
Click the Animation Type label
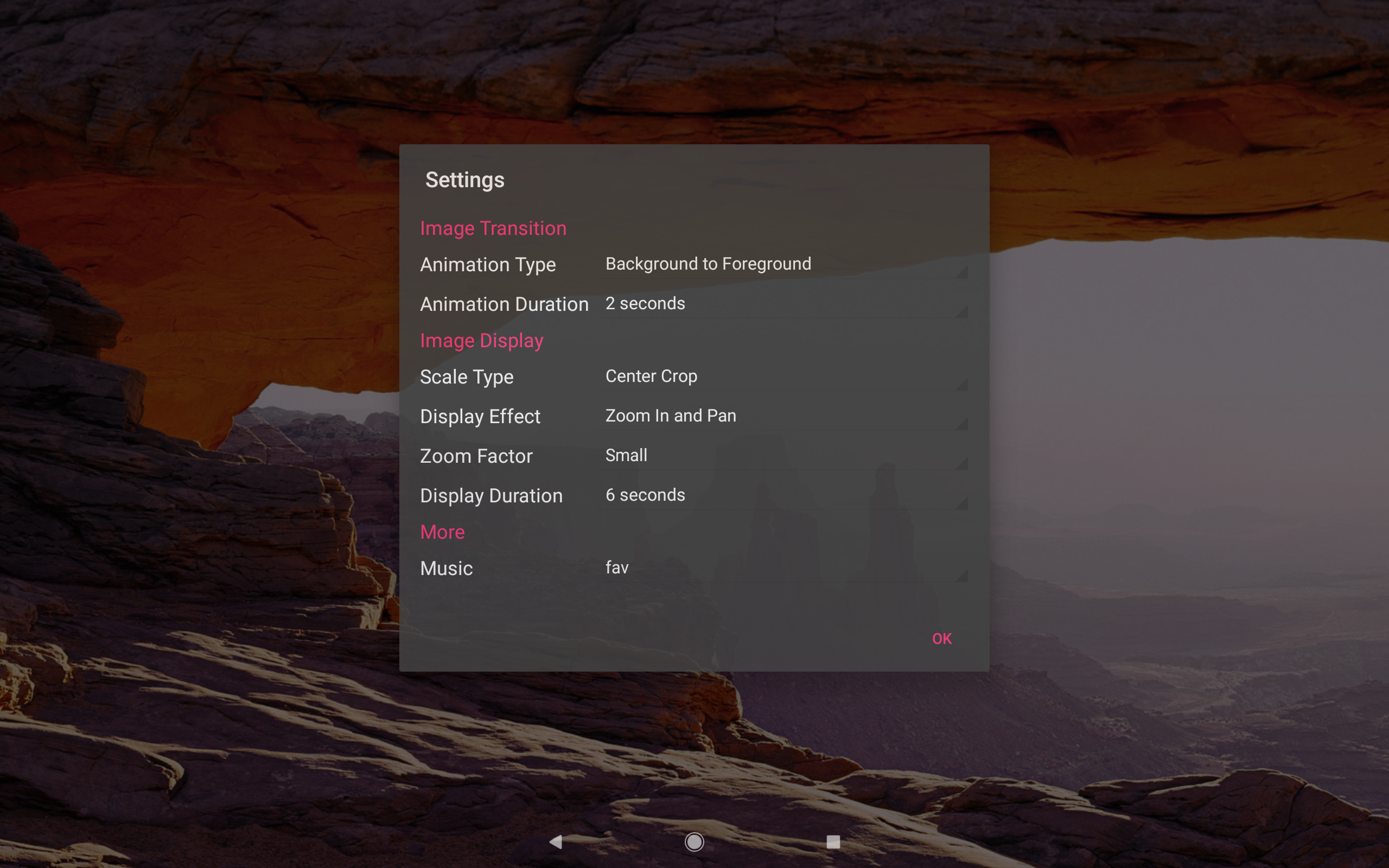click(x=488, y=265)
